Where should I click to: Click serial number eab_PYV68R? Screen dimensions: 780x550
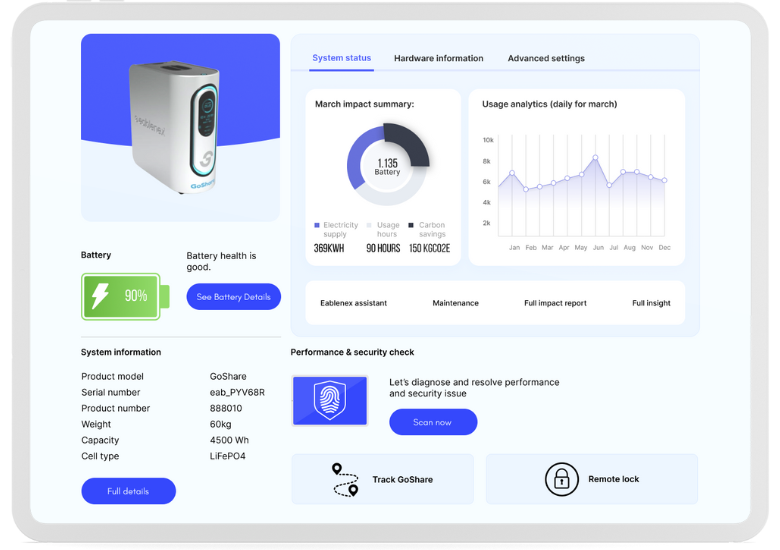pos(237,392)
